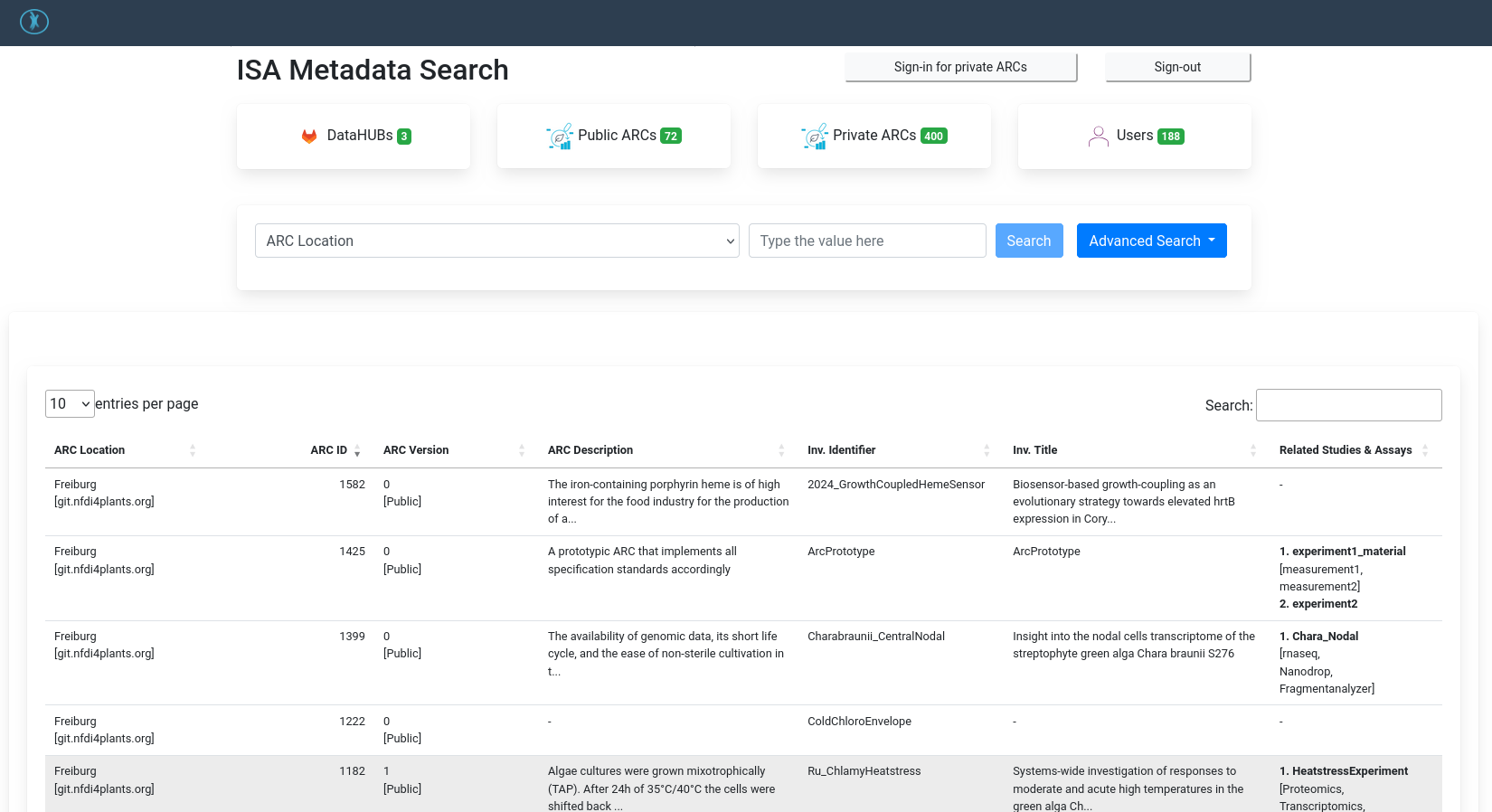Sort by Inv. Identifier column arrows
1492x812 pixels.
coord(987,450)
